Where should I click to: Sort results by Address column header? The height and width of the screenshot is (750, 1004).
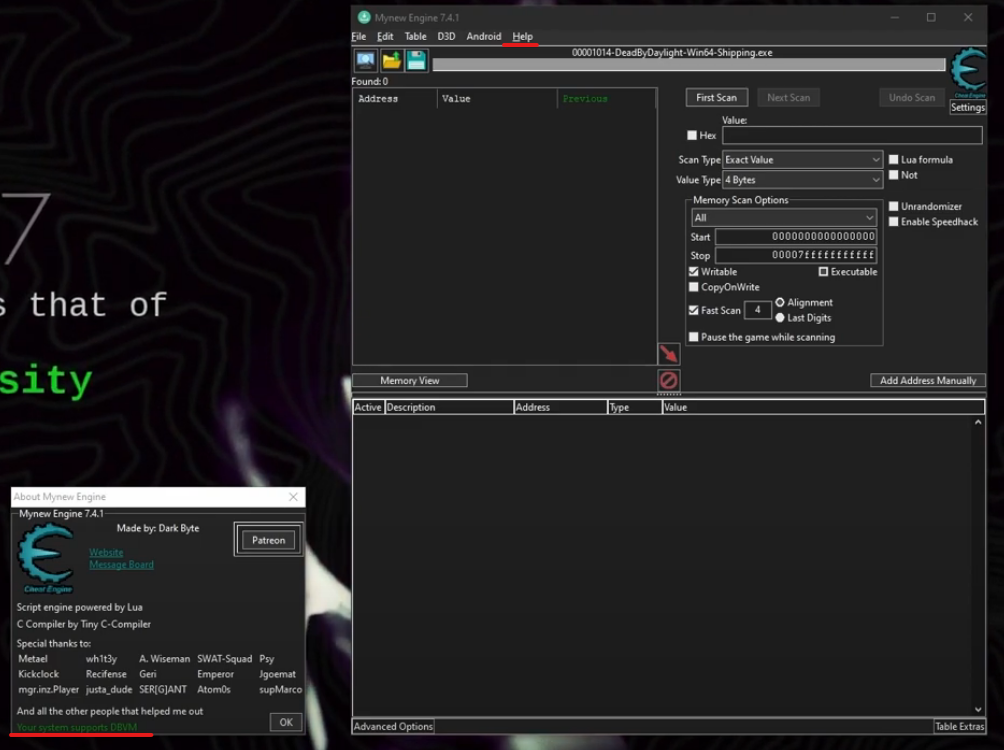click(x=394, y=99)
